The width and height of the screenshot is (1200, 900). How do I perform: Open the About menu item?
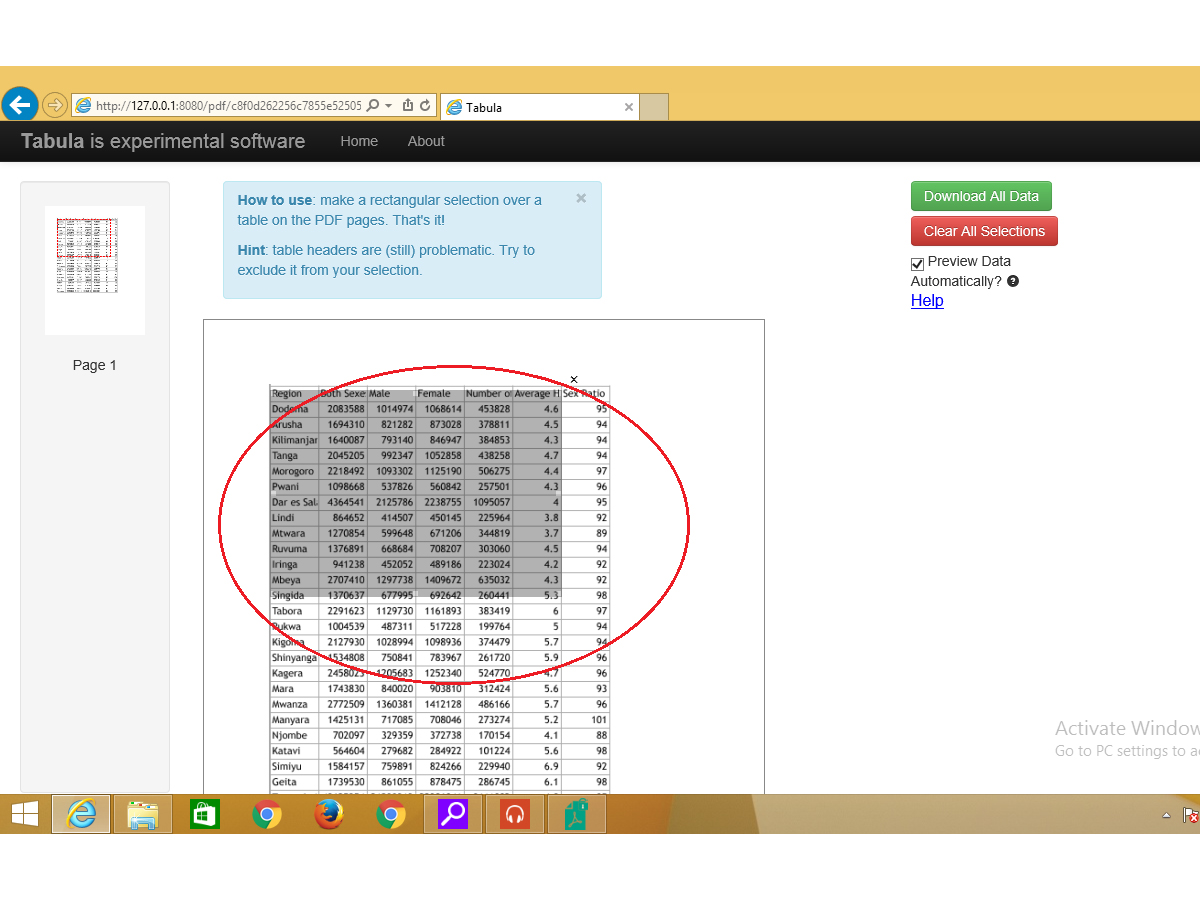[426, 141]
